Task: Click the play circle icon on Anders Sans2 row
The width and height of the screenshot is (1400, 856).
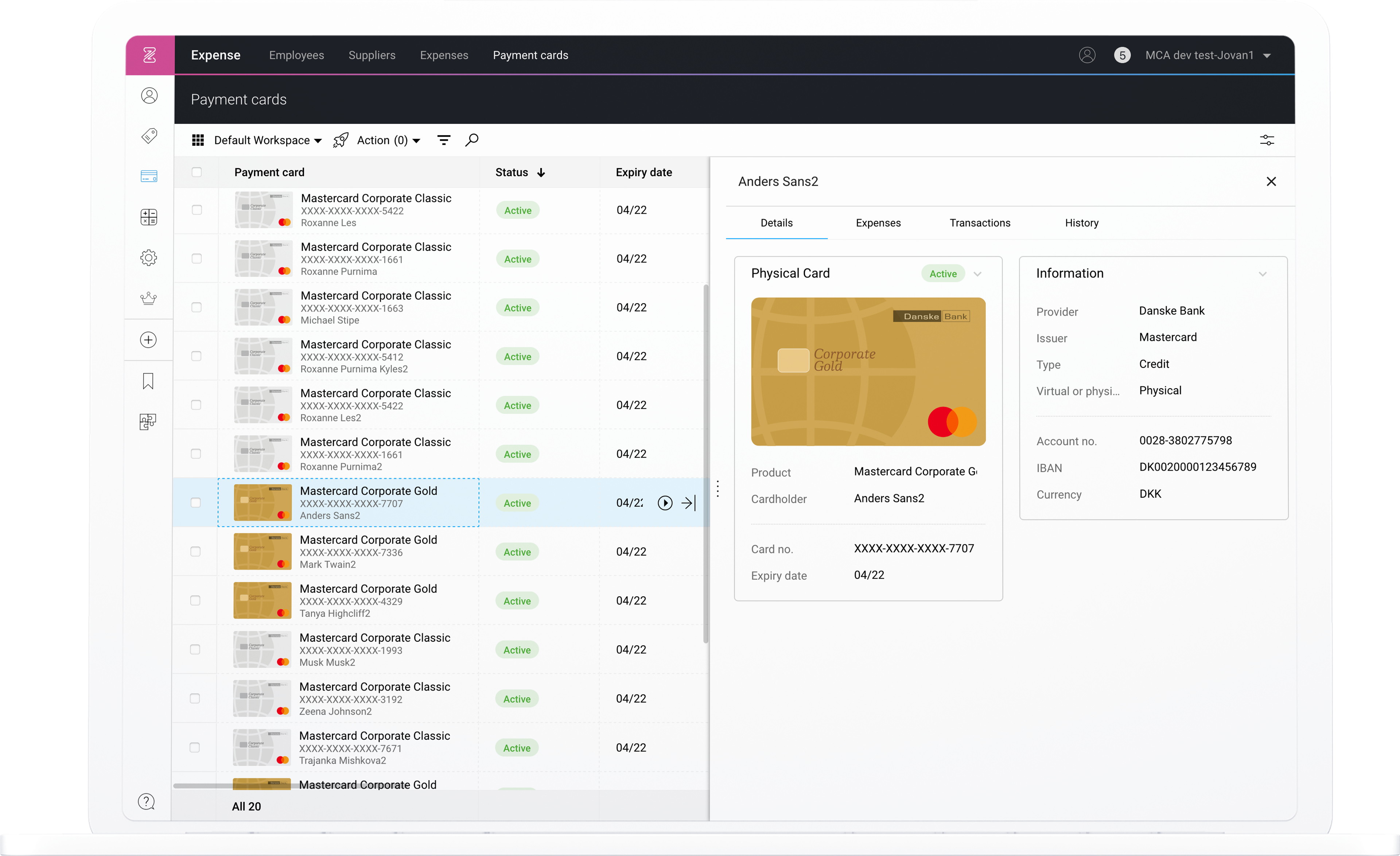Action: [665, 503]
